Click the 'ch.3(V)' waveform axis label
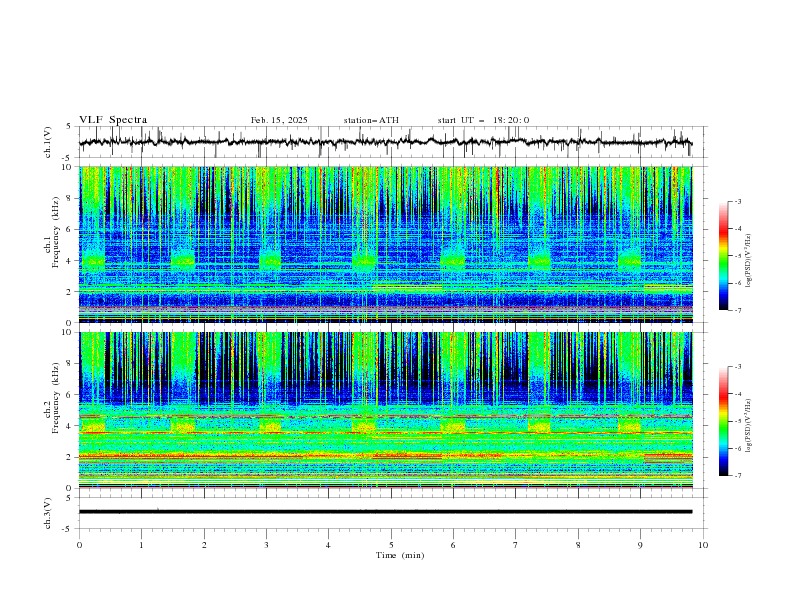The height and width of the screenshot is (612, 792). (48, 513)
